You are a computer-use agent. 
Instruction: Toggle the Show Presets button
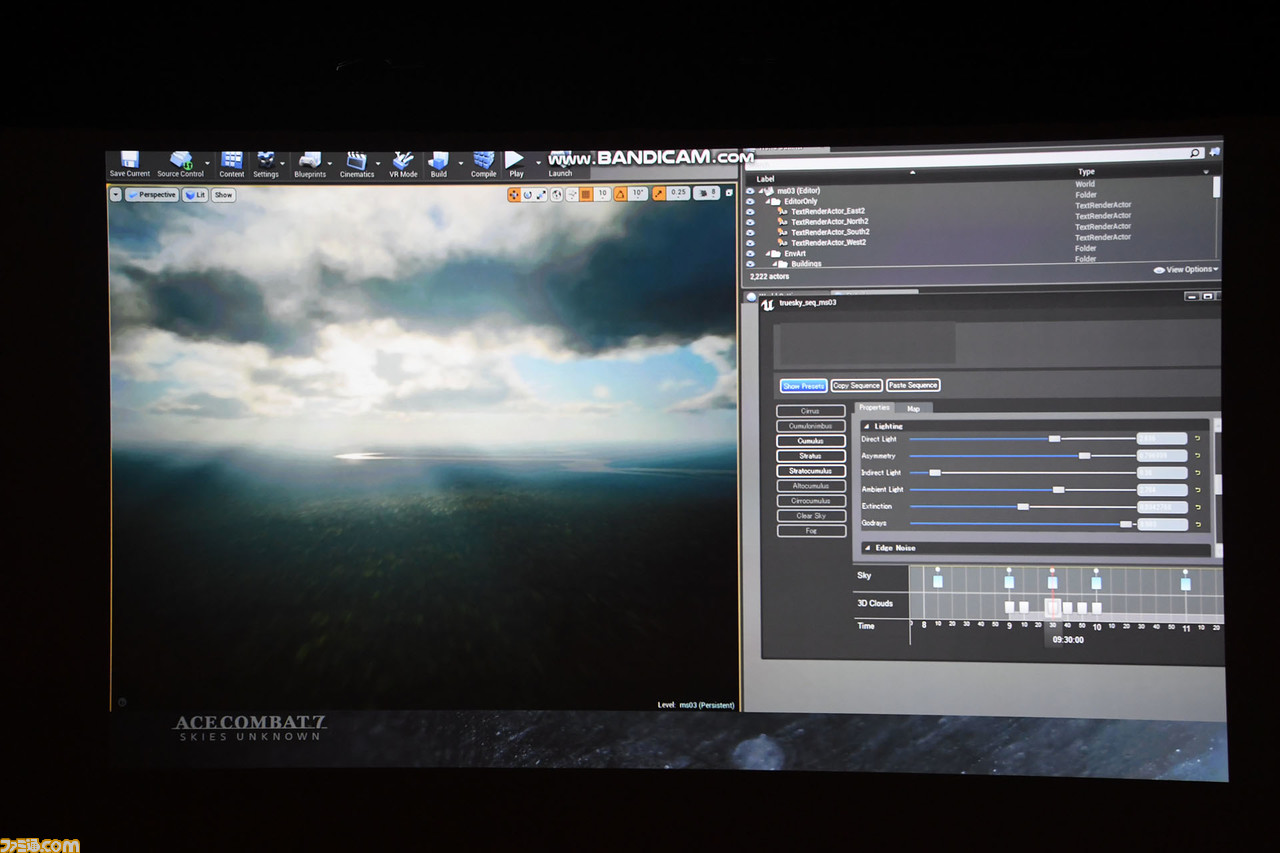point(803,386)
